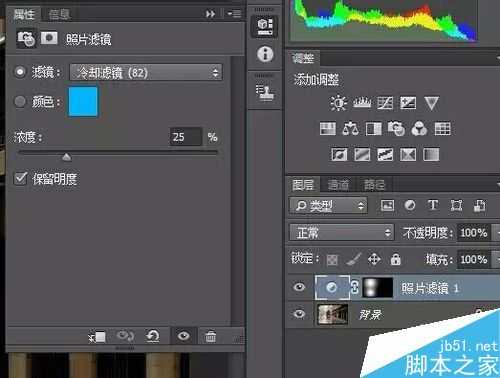Add a Hue/Saturation adjustment
500x378 pixels.
(x=327, y=129)
